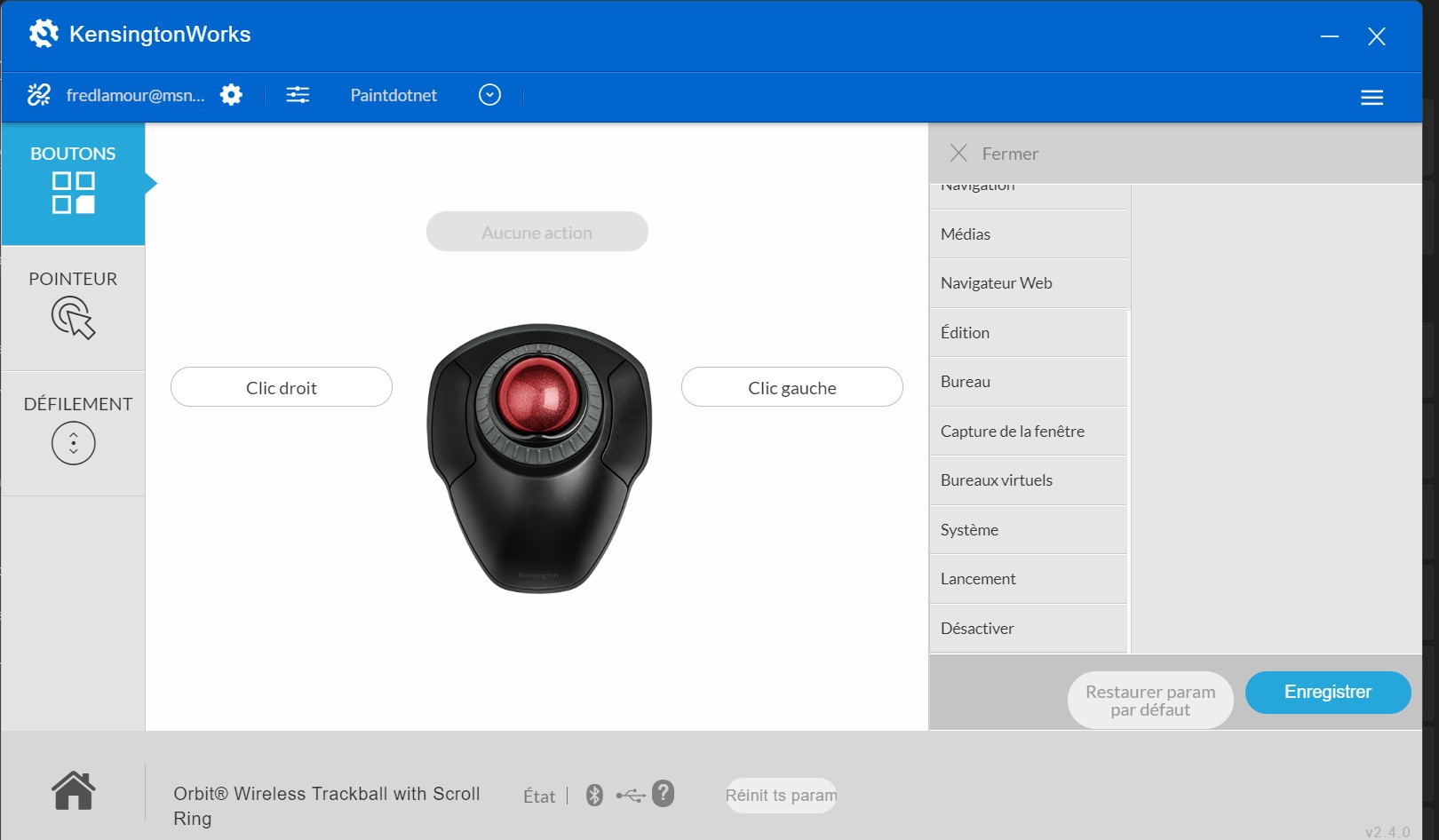Click the Orbit Wireless Trackball device name

point(327,806)
